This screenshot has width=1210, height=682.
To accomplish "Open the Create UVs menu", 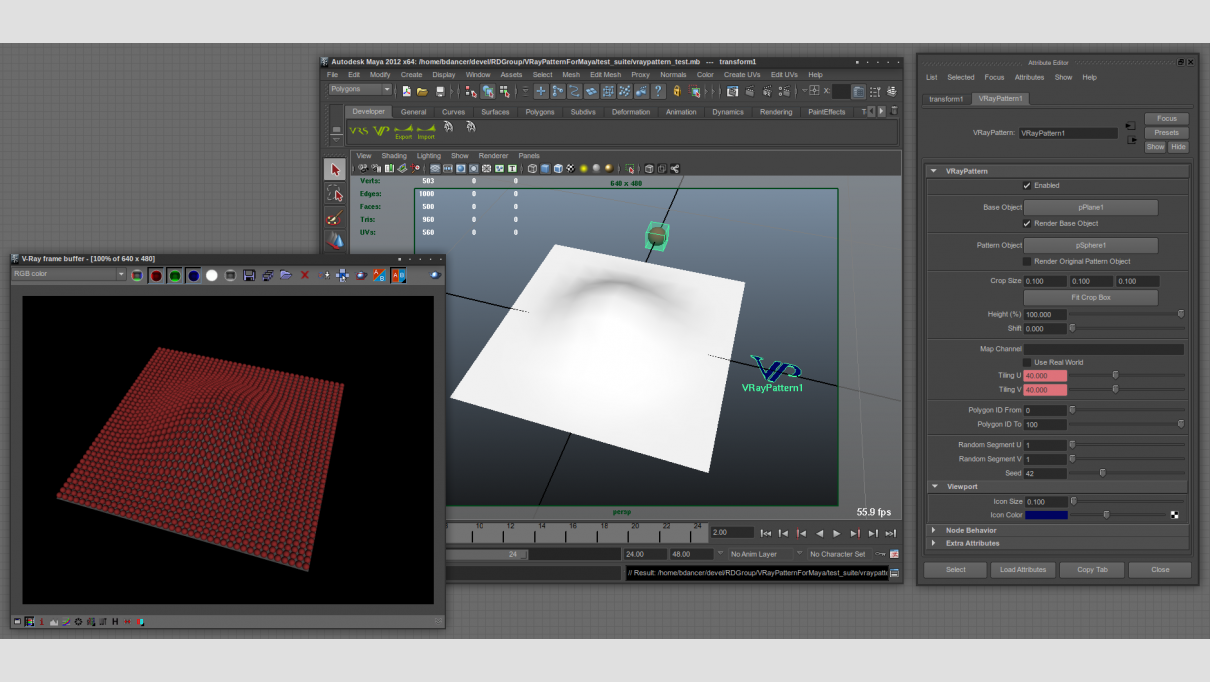I will point(742,75).
